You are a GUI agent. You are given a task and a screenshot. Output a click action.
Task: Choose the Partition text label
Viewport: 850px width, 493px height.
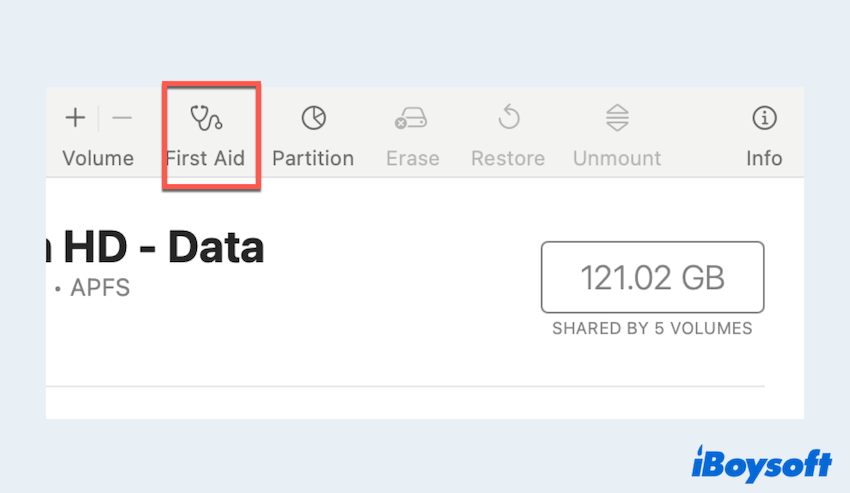tap(313, 158)
